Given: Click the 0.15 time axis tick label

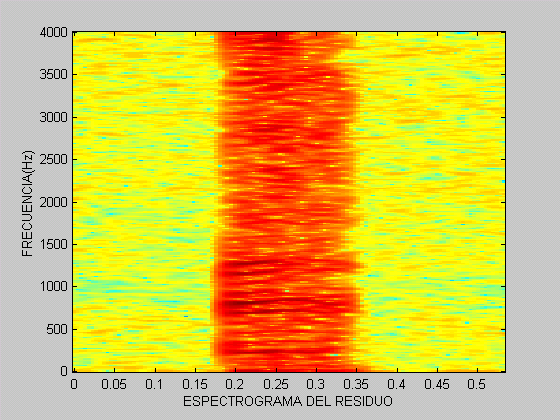Looking at the screenshot, I should coord(195,385).
